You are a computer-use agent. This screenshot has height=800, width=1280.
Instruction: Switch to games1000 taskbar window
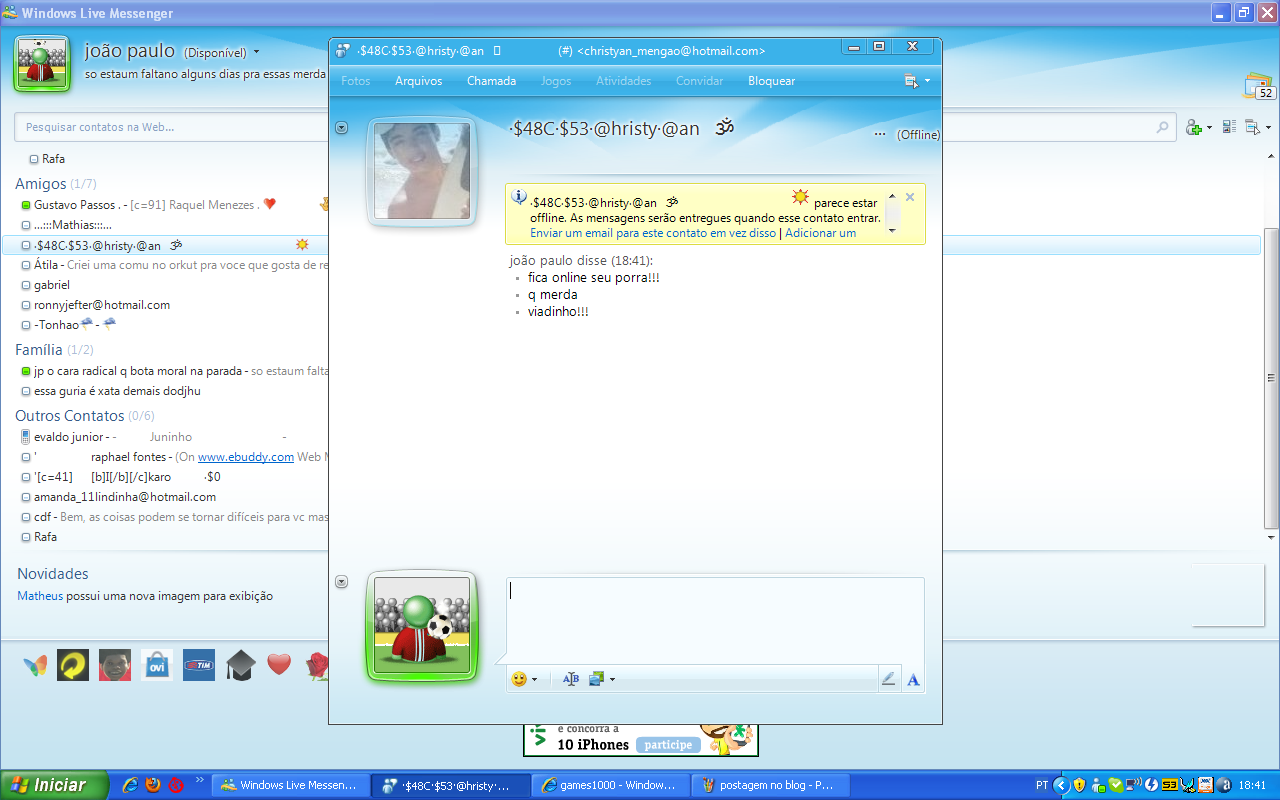pyautogui.click(x=609, y=785)
